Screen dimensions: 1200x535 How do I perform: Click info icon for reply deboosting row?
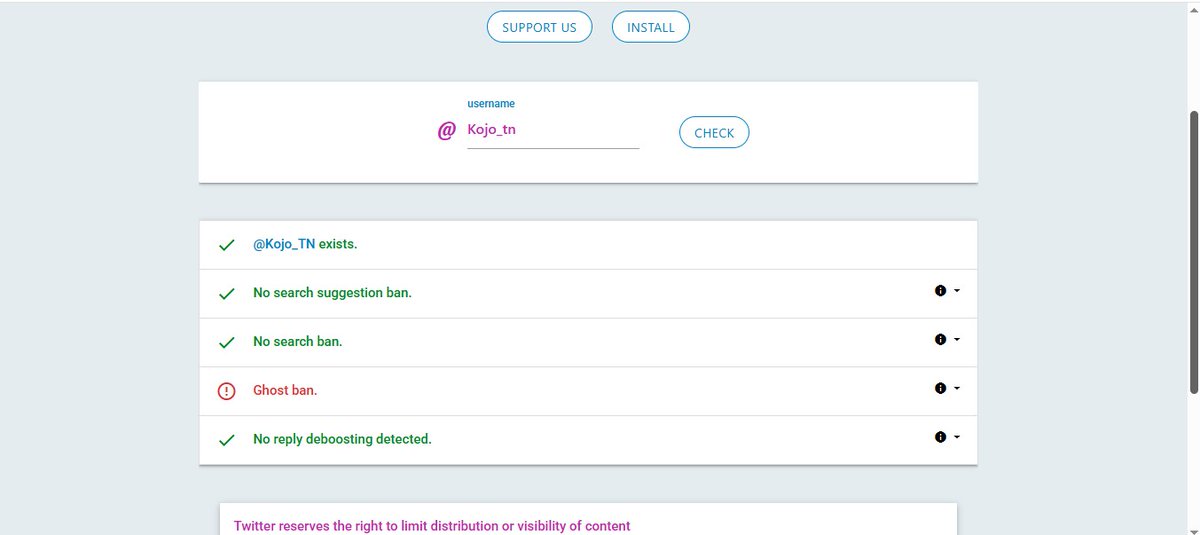click(x=940, y=437)
